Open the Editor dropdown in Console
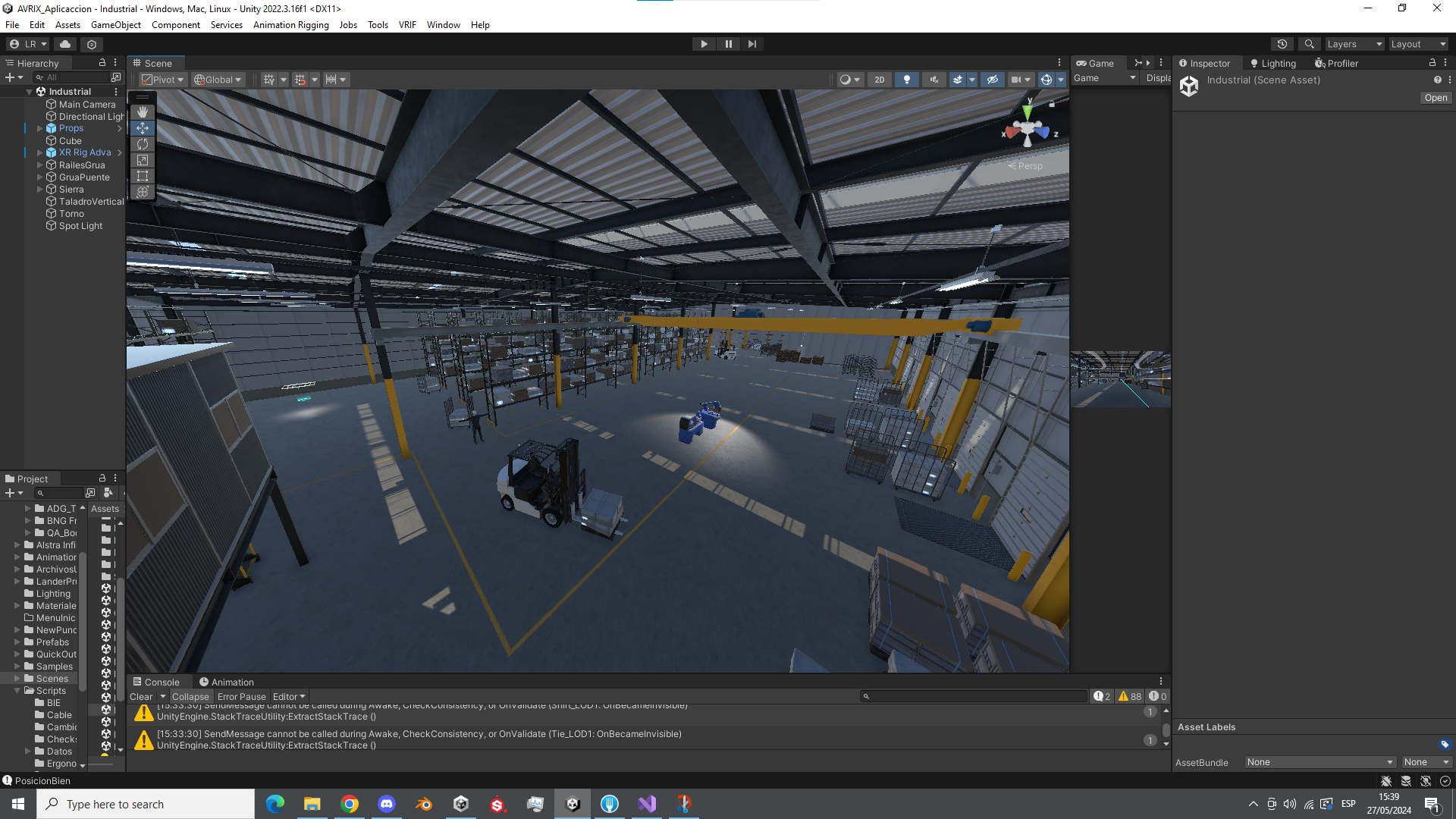1456x819 pixels. tap(289, 696)
